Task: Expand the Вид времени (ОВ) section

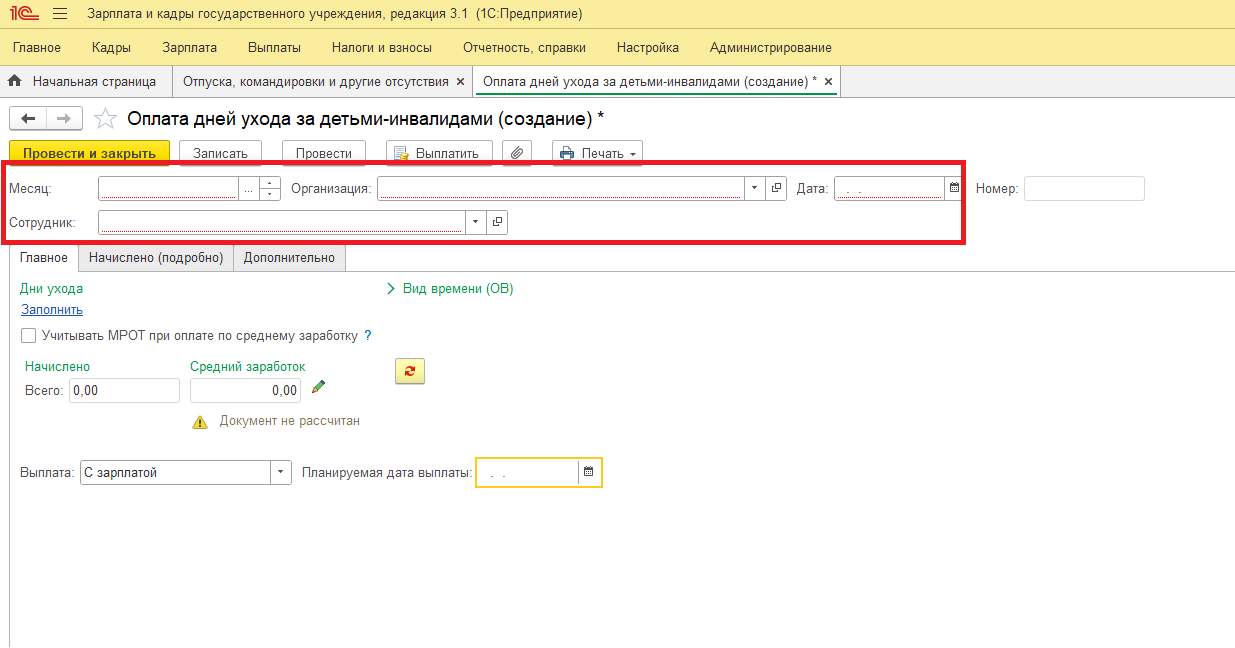Action: pos(450,289)
